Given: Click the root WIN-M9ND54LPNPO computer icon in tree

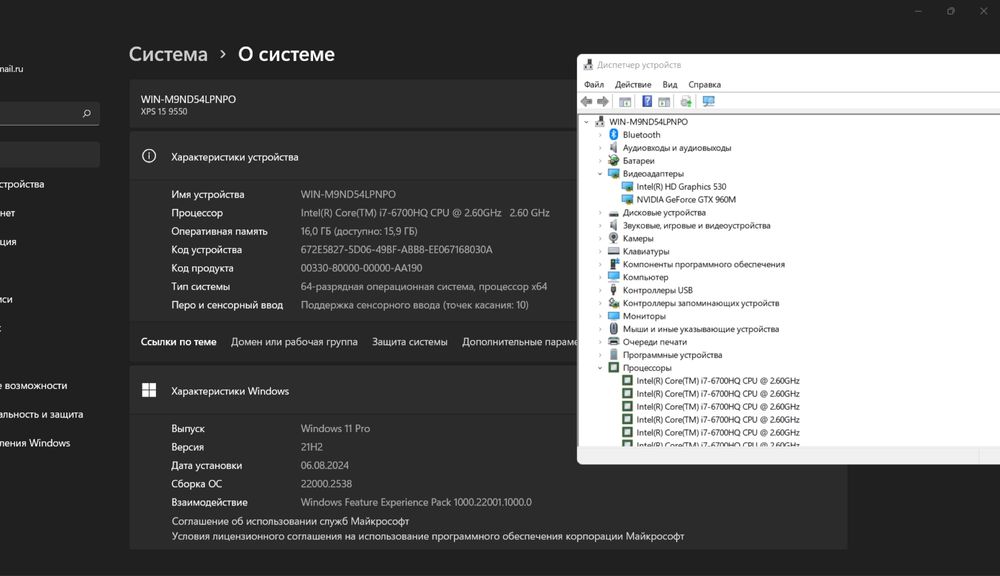Looking at the screenshot, I should 599,121.
